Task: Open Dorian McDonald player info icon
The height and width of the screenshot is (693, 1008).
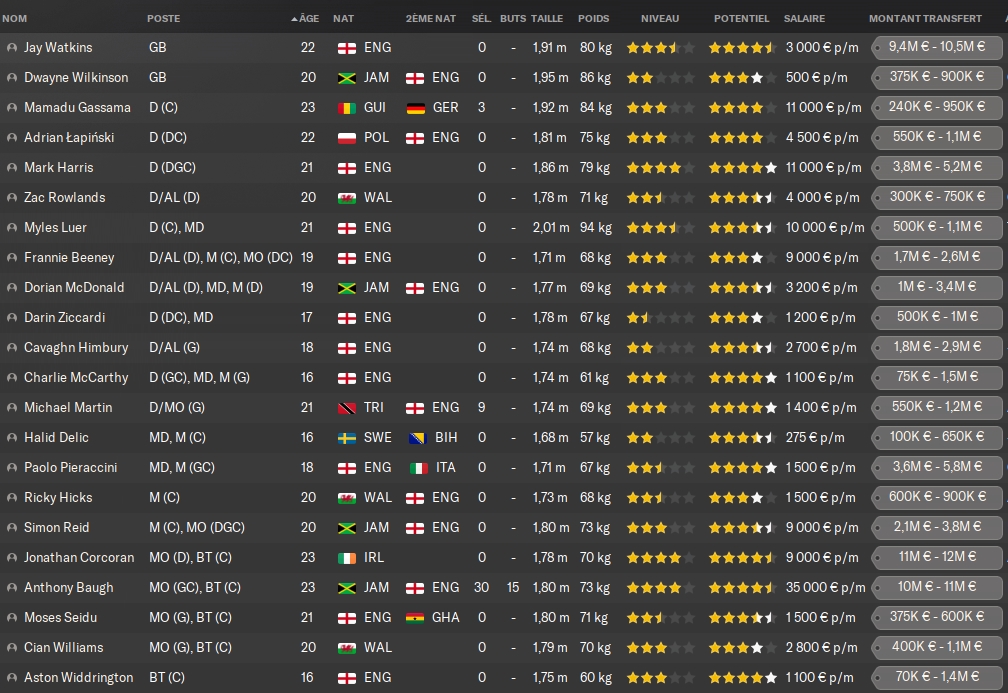Action: tap(12, 287)
